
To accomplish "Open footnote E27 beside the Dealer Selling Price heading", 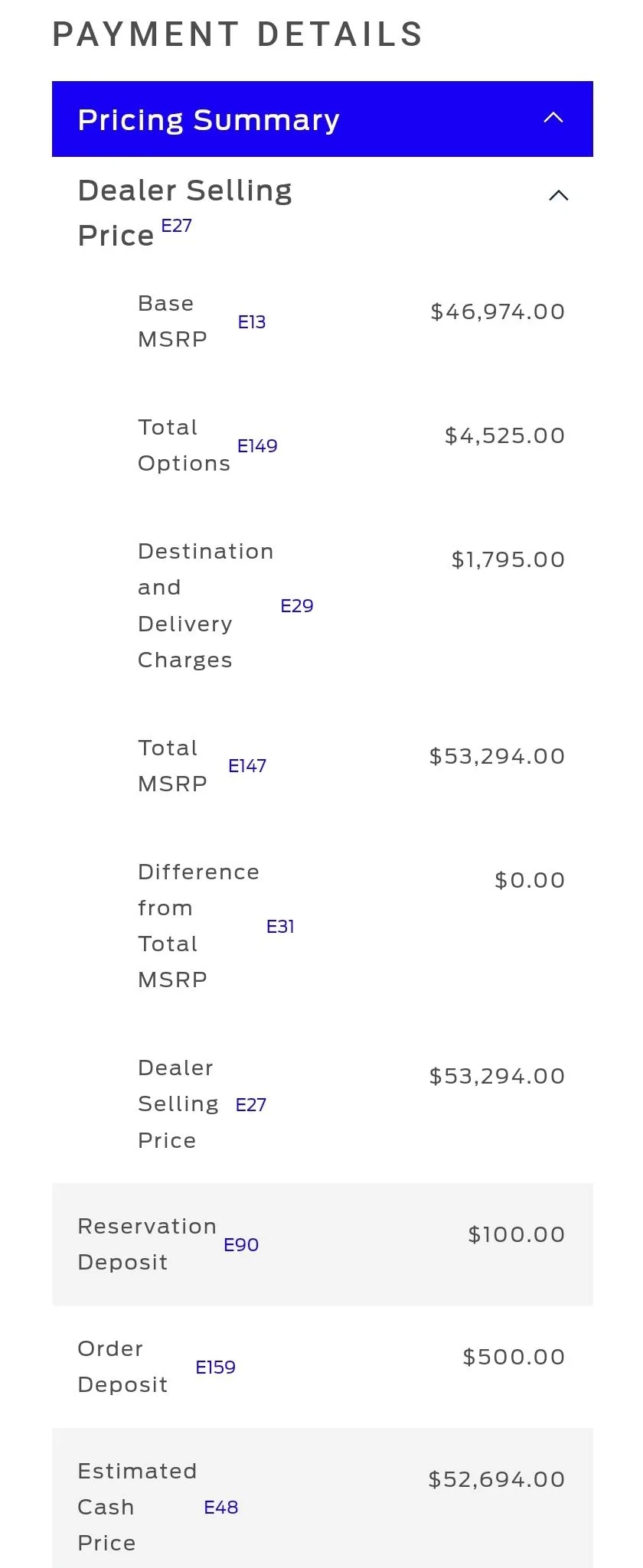I will pos(176,226).
